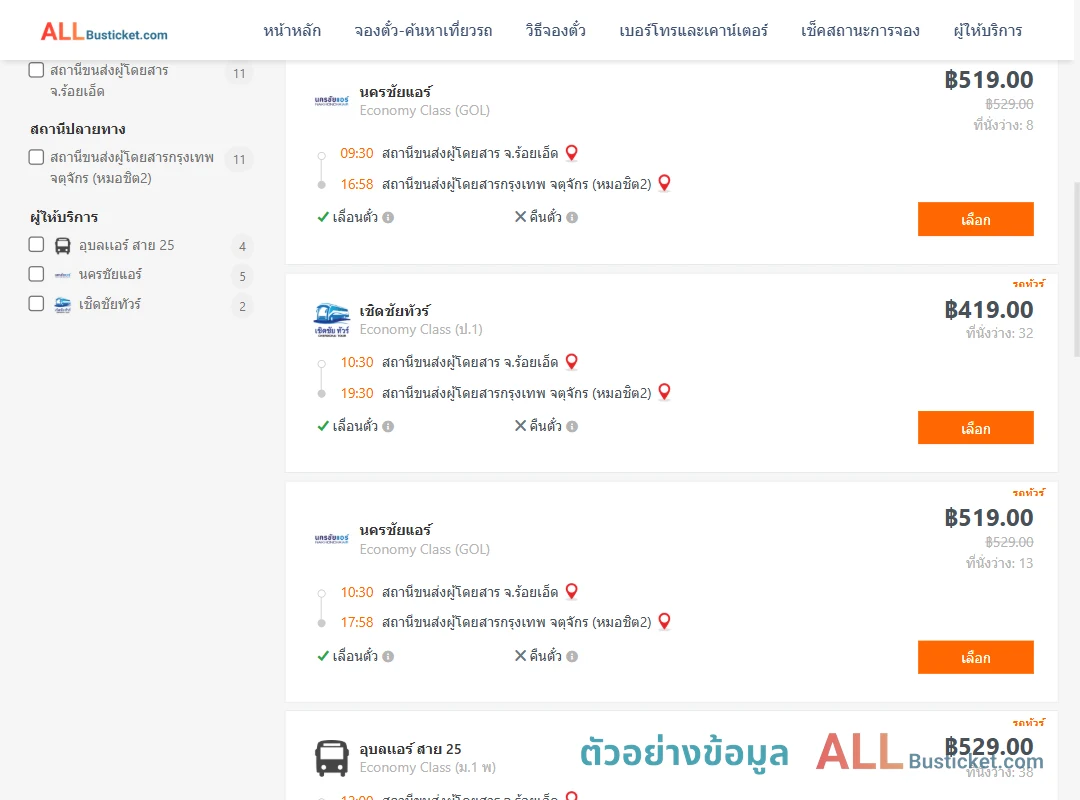This screenshot has width=1080, height=800.
Task: Open คืนตั๋ว info icon on 17:58 trip
Action: (x=572, y=657)
